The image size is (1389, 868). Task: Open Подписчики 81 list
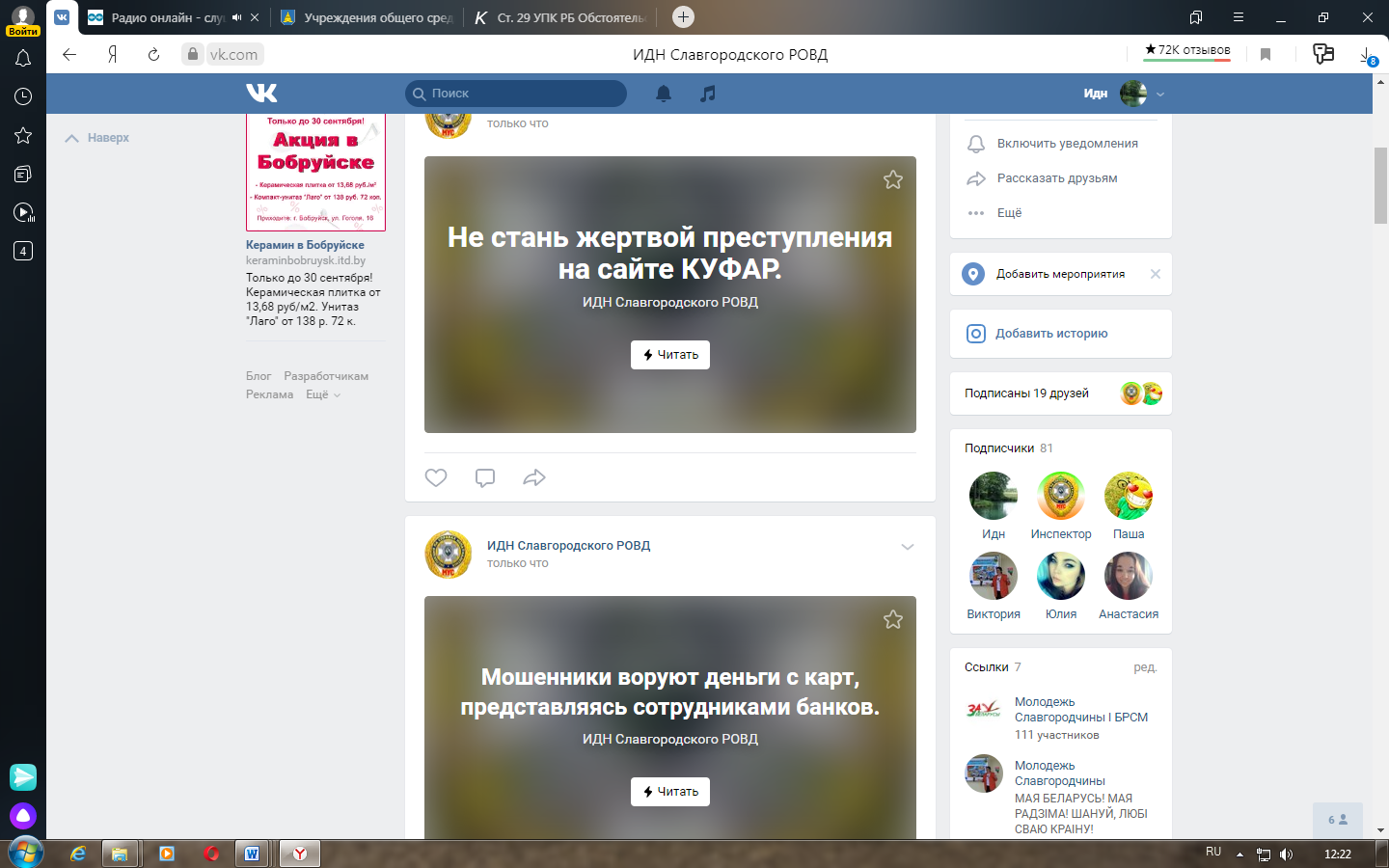[x=1009, y=448]
